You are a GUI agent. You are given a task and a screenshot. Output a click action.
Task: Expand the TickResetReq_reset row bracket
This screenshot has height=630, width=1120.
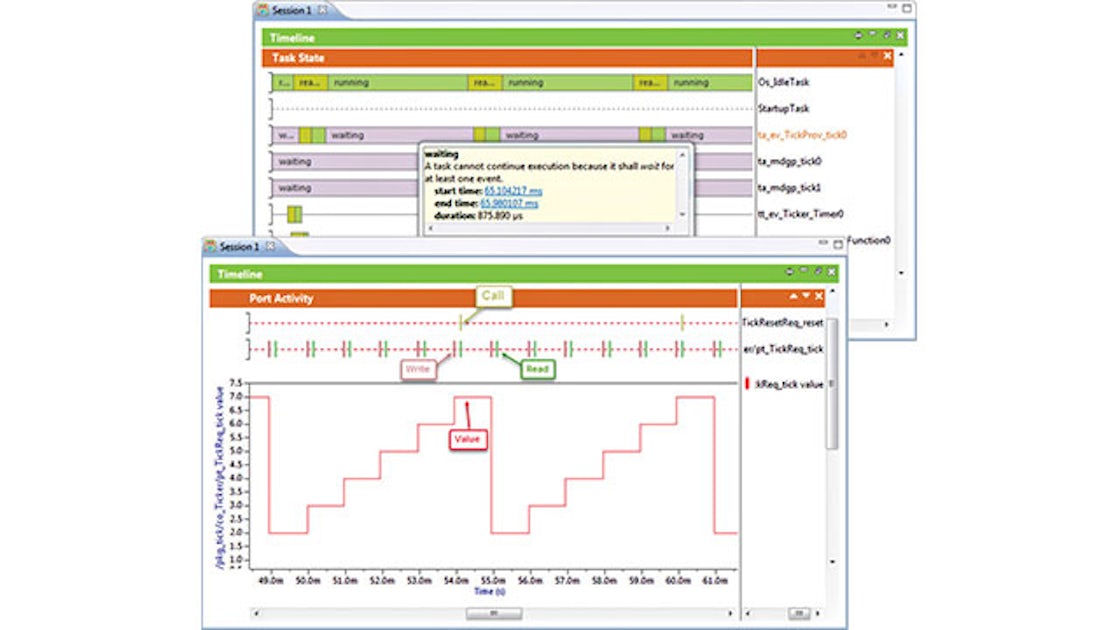point(248,322)
